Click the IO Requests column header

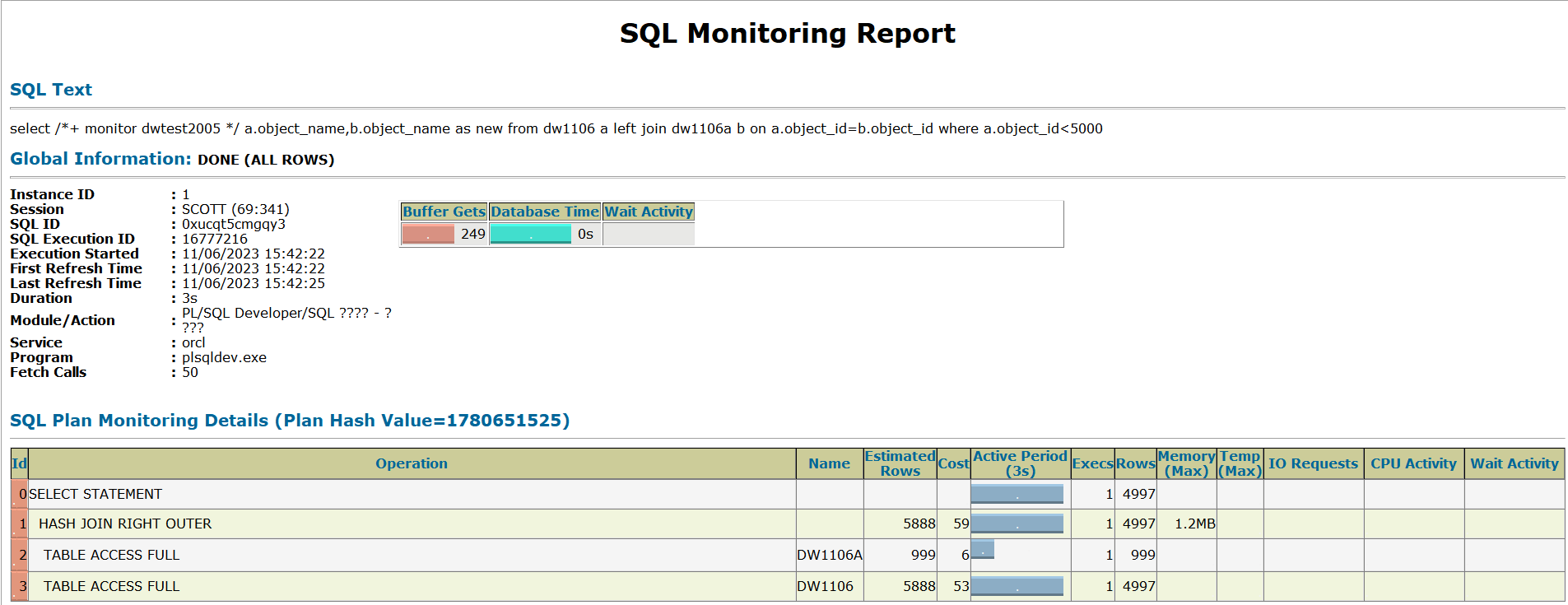coord(1313,463)
